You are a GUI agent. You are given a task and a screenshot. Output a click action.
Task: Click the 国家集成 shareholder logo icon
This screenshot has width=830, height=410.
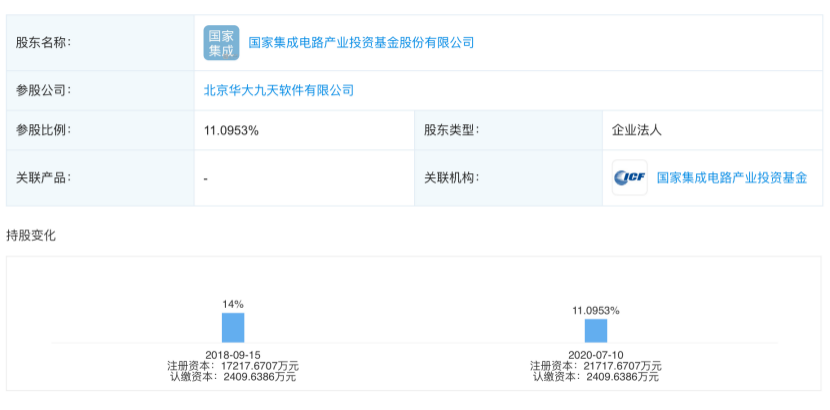pos(221,43)
